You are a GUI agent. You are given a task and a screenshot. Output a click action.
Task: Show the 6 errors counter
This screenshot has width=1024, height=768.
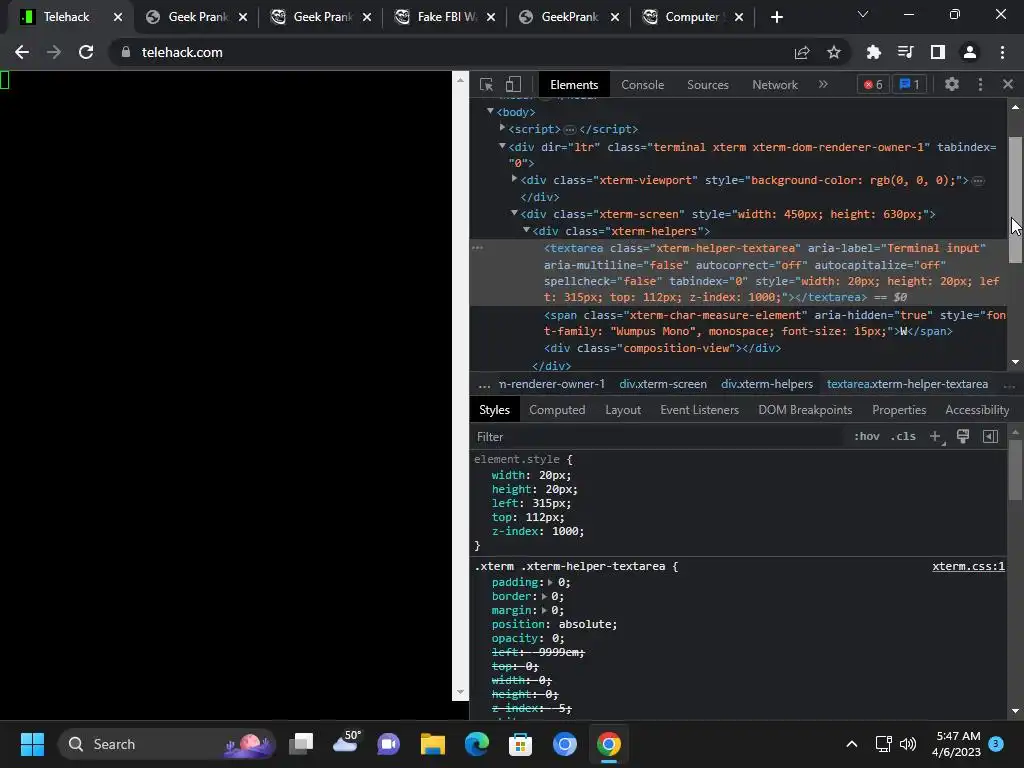pos(873,84)
